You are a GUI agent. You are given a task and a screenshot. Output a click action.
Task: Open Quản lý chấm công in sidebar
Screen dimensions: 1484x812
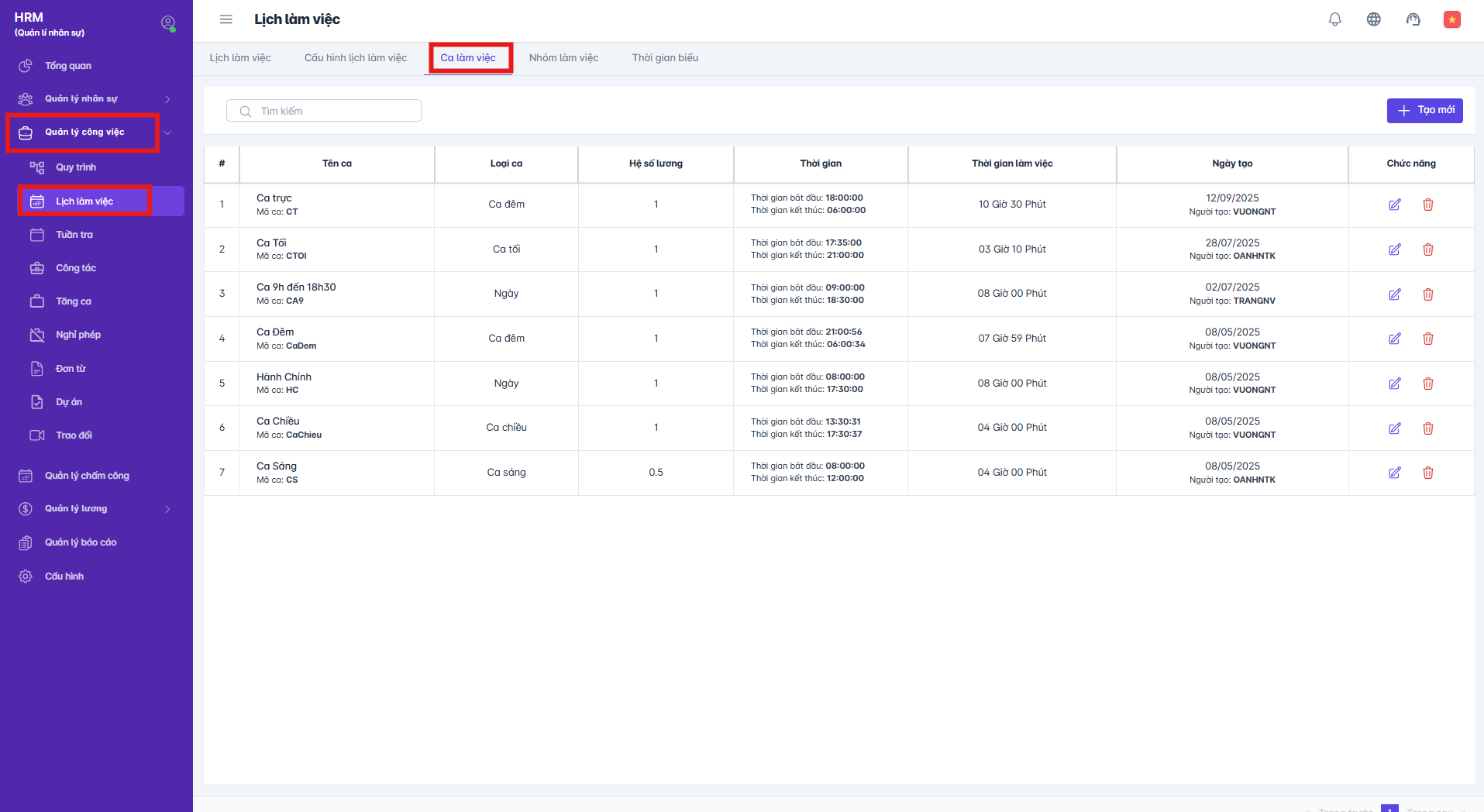pos(87,476)
